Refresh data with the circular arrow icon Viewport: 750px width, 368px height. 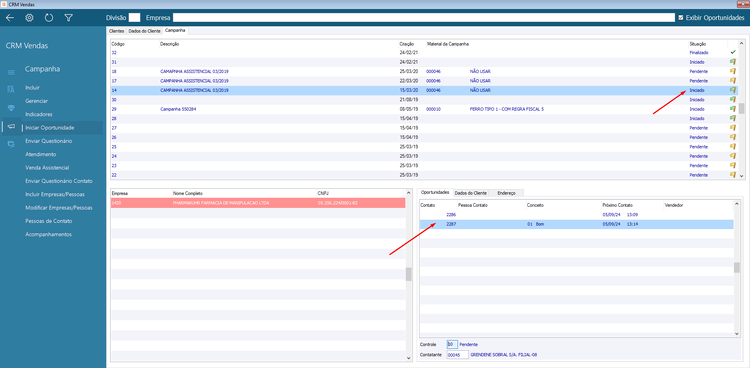49,18
